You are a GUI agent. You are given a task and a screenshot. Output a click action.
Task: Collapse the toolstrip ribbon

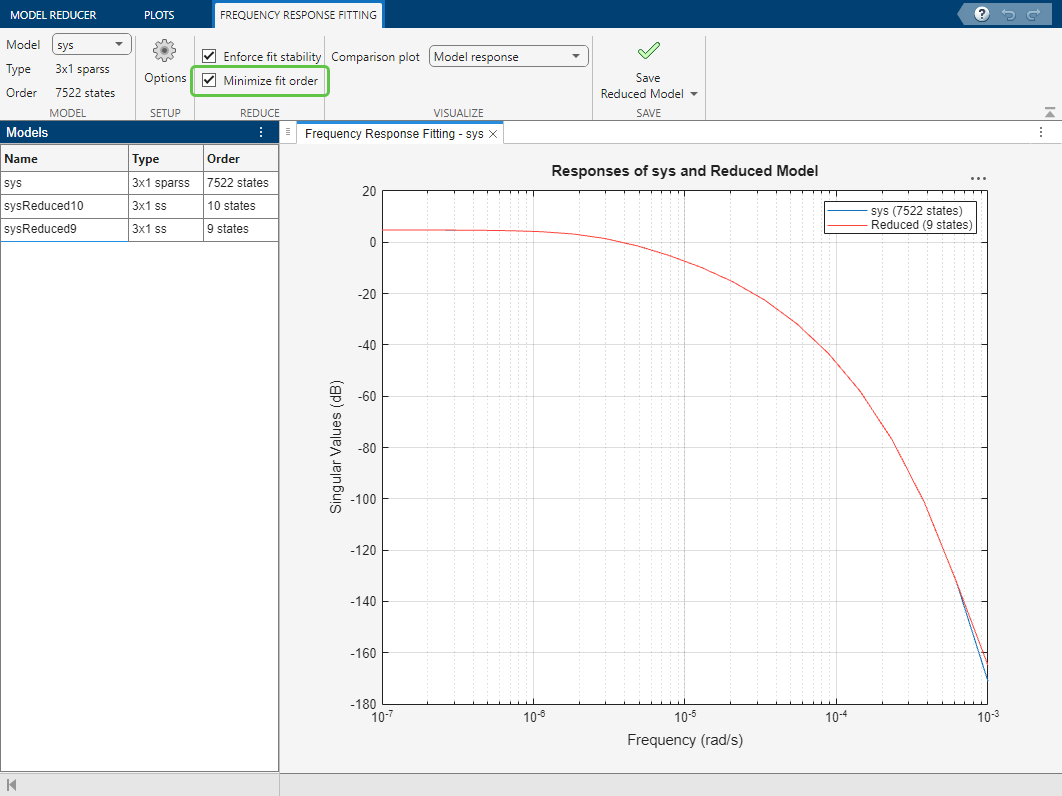click(x=1049, y=113)
